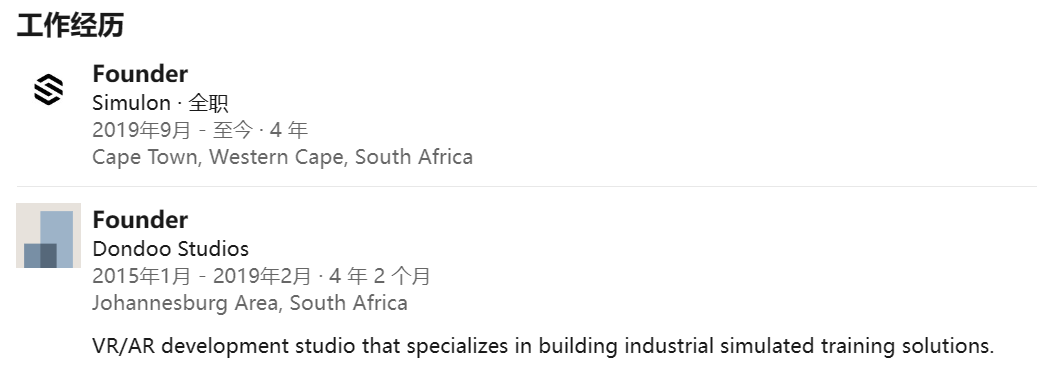Select the Founder title above Simulon
Image resolution: width=1061 pixels, height=378 pixels.
[140, 74]
